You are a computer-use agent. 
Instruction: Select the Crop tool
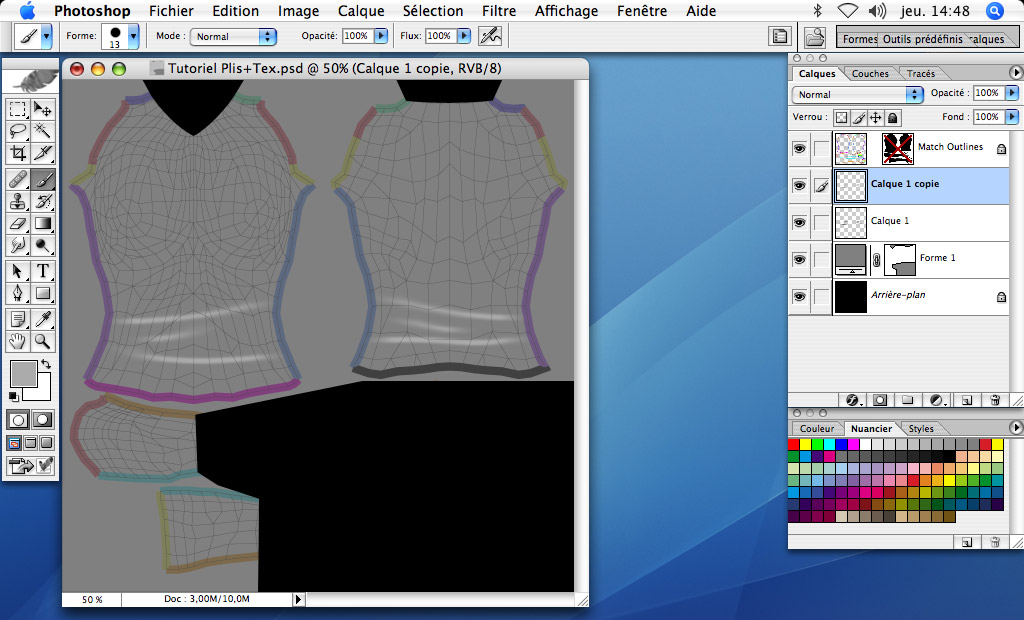pos(18,154)
